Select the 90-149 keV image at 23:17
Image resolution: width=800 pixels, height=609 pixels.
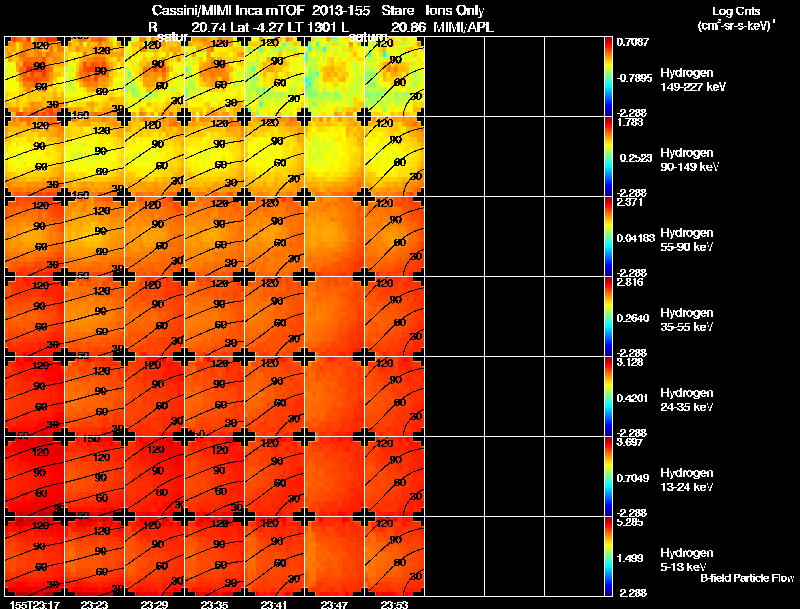[x=35, y=157]
